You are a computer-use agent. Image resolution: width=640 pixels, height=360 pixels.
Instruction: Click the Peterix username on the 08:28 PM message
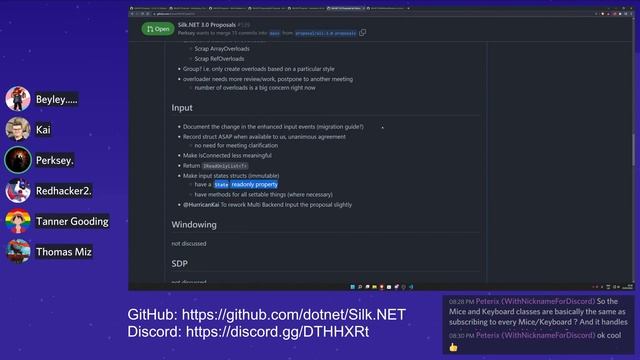pos(535,301)
